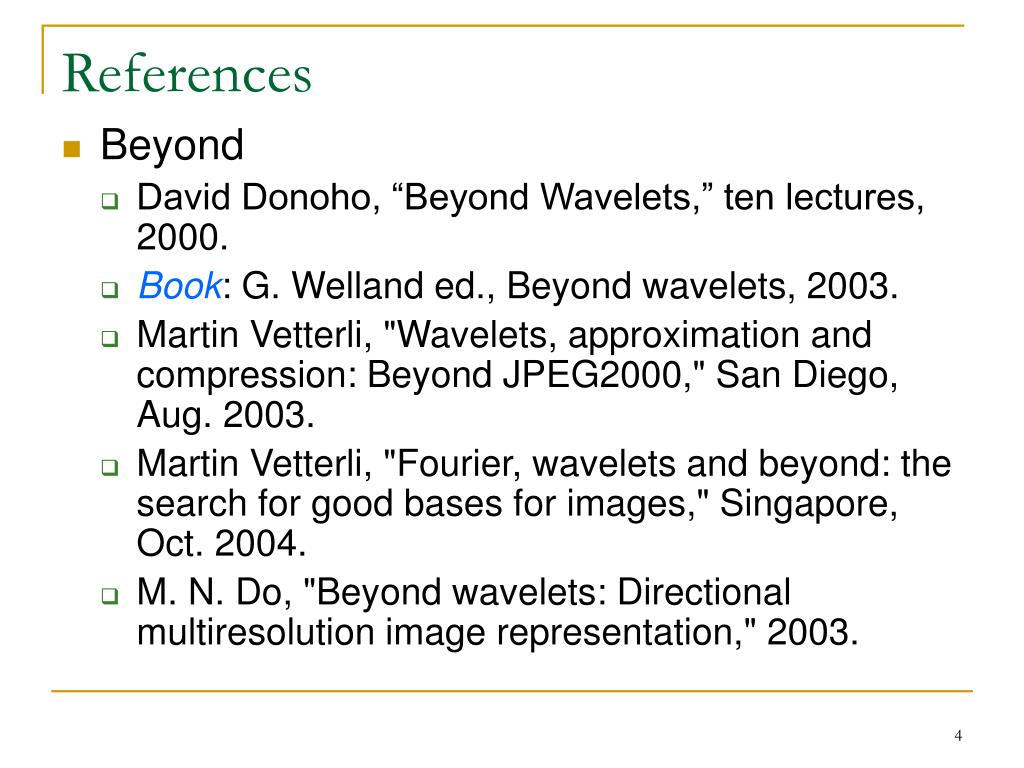Viewport: 1024px width, 768px height.
Task: Click the bullet before David Donoho
Action: point(110,200)
